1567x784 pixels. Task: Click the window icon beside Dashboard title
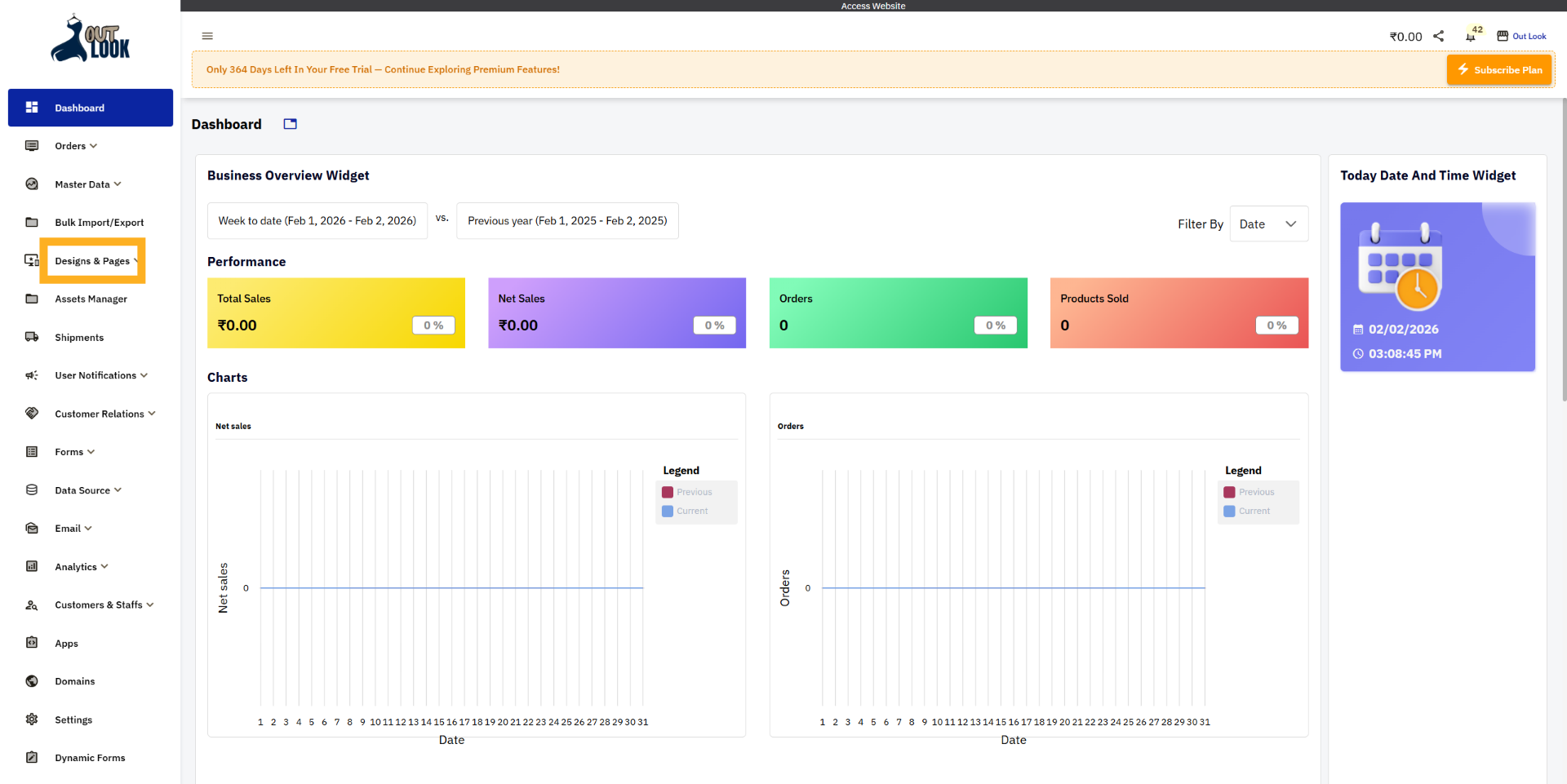[x=290, y=124]
